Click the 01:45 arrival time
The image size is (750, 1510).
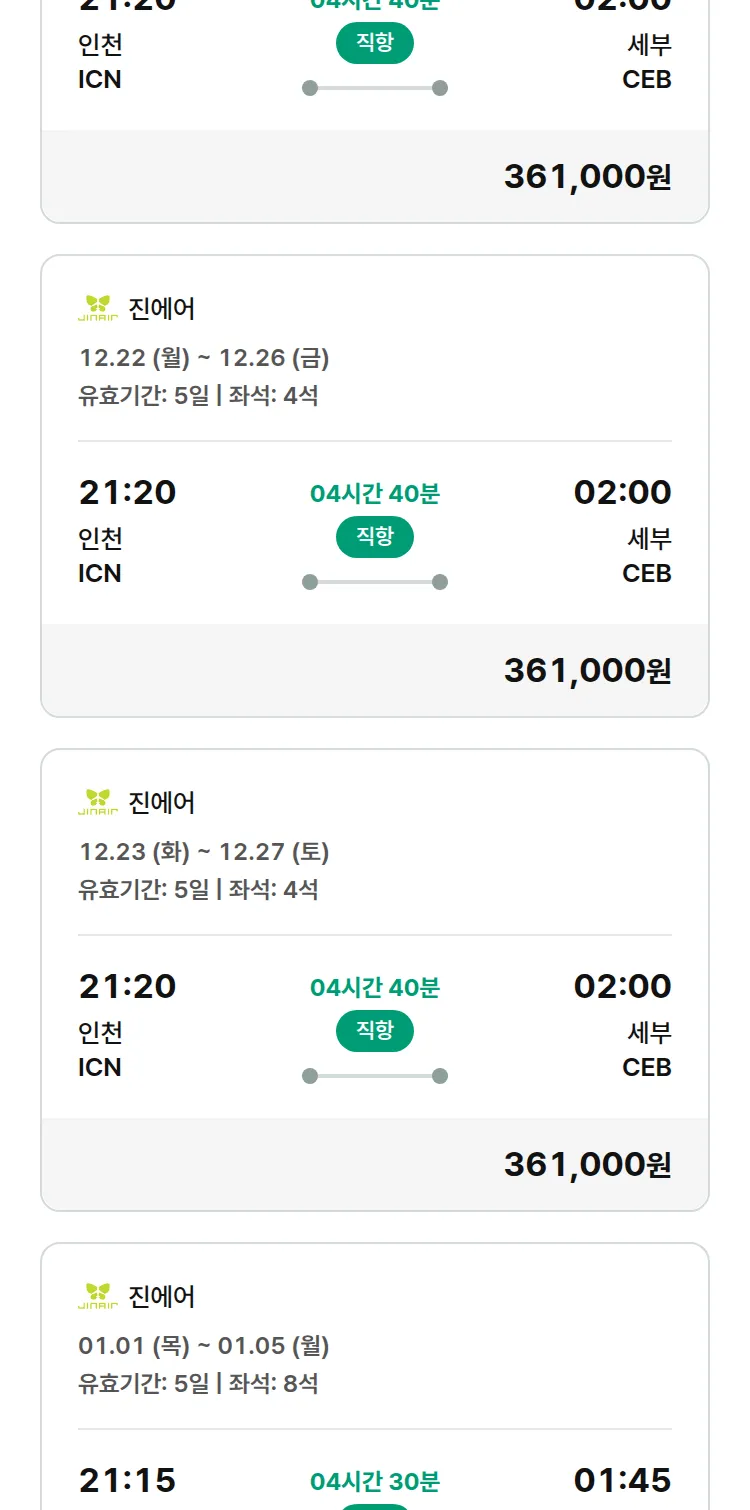pyautogui.click(x=622, y=1480)
